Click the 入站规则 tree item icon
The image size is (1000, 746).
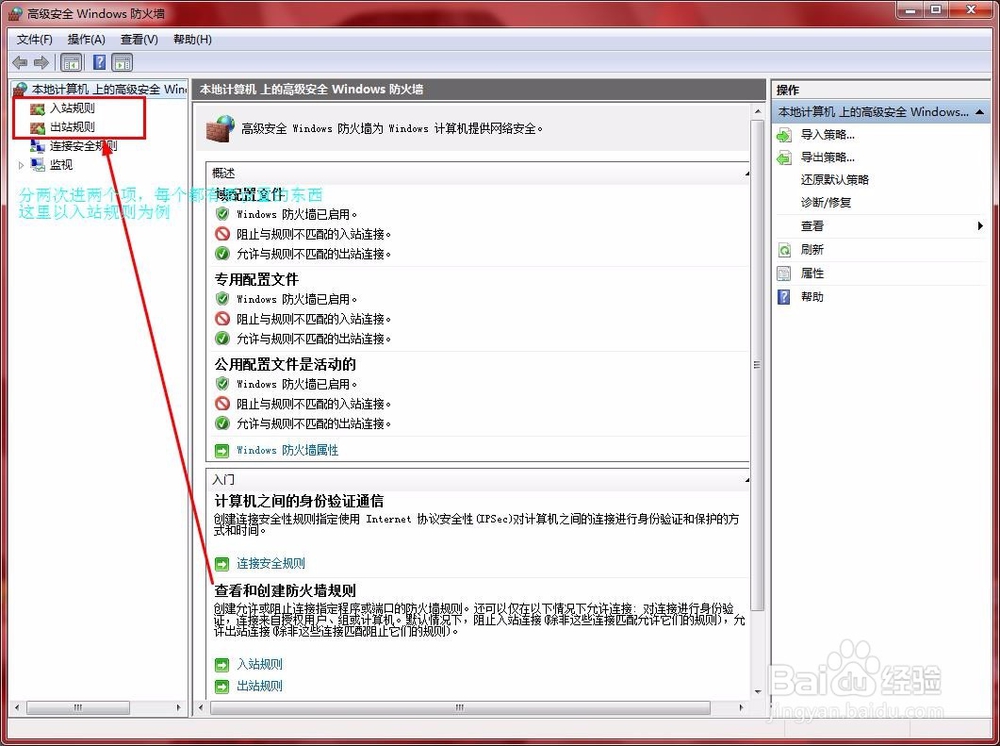pyautogui.click(x=38, y=109)
